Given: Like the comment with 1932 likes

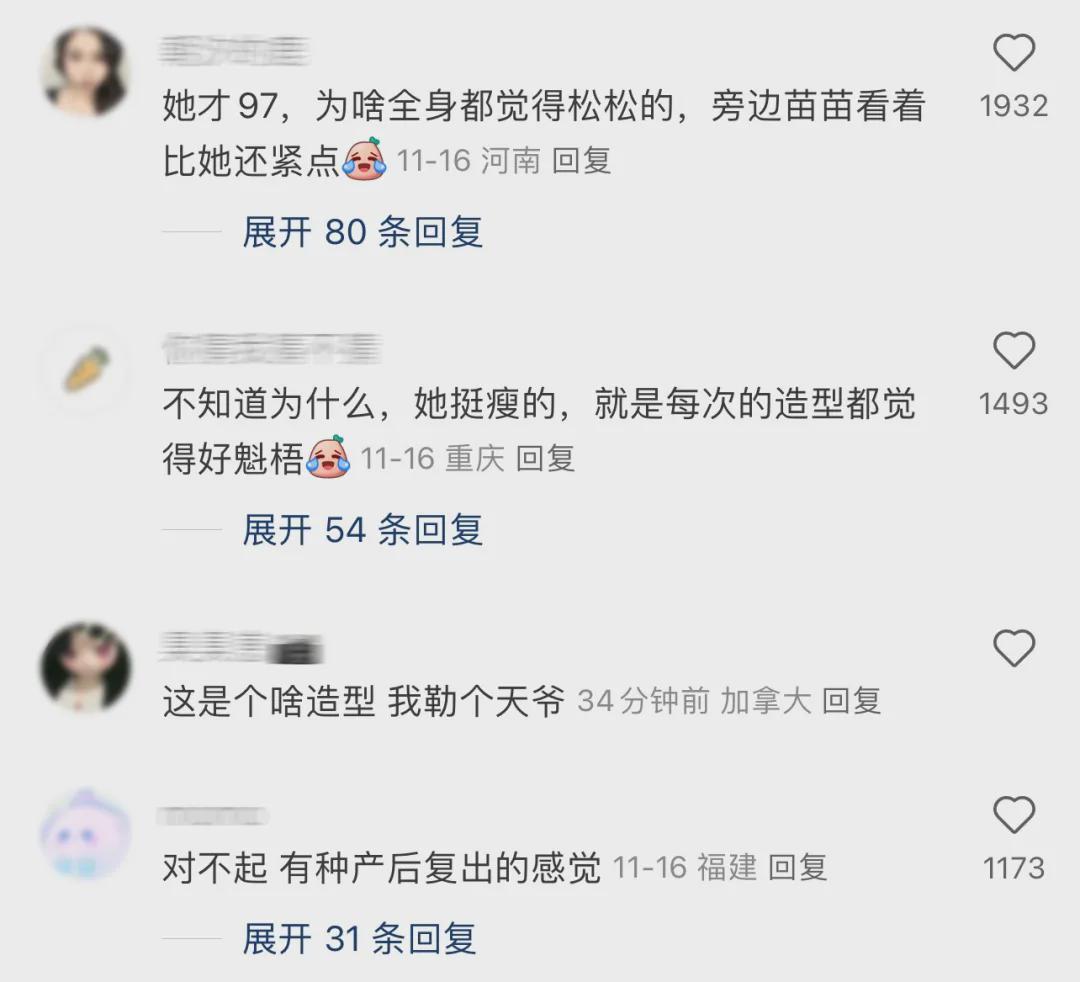Looking at the screenshot, I should coord(1014,52).
